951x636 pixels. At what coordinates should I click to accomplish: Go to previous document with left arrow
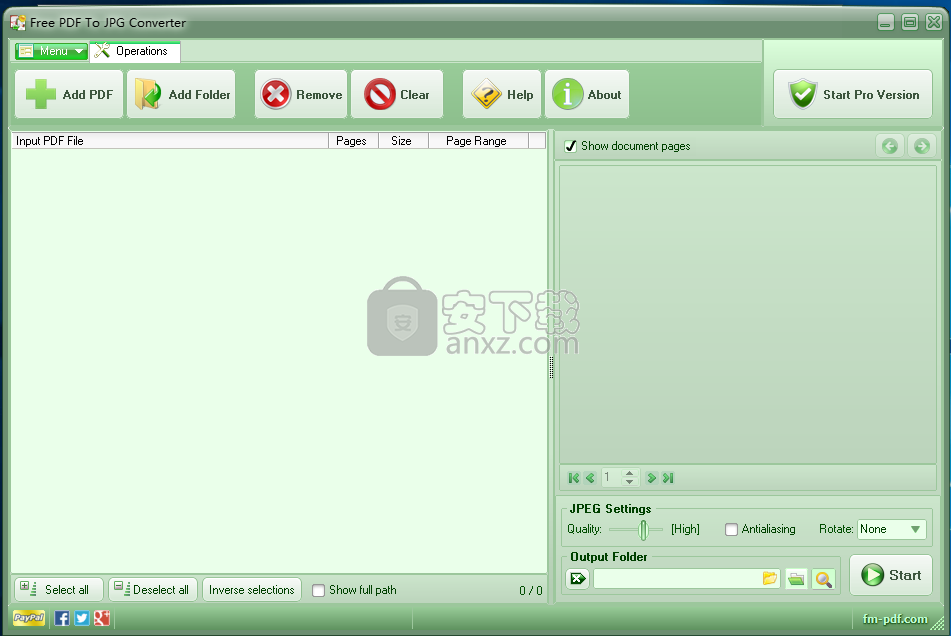click(x=890, y=146)
